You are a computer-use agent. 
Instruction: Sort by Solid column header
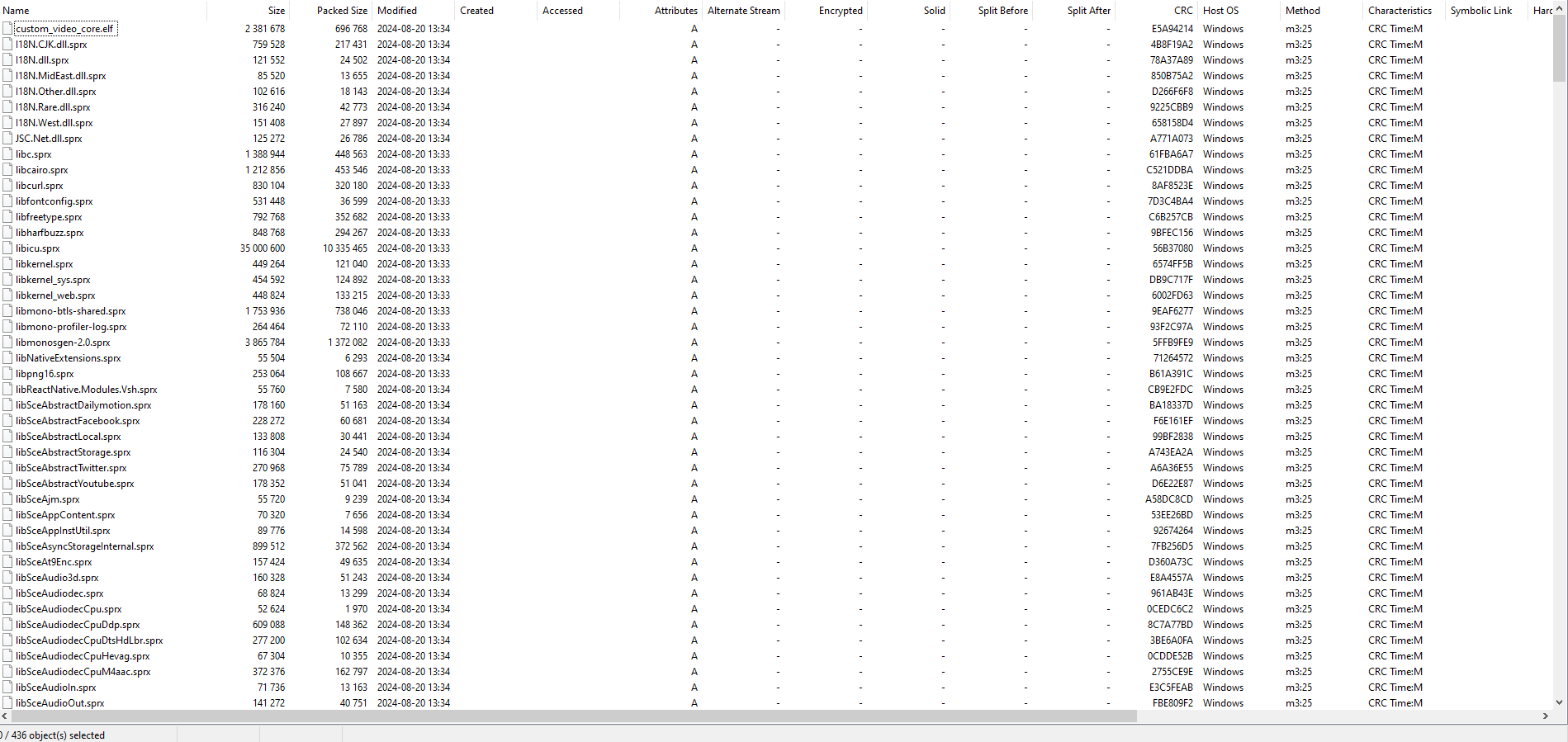[x=908, y=11]
